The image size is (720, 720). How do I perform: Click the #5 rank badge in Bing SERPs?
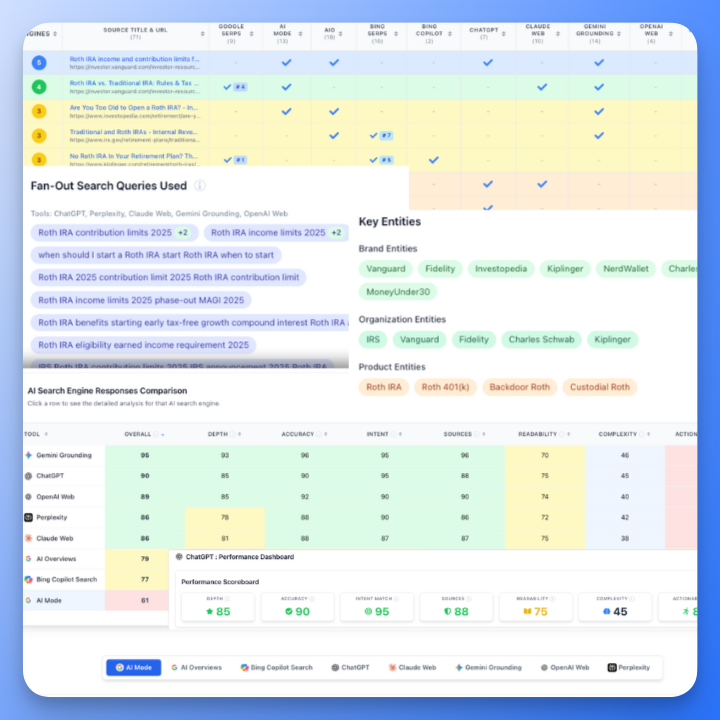click(x=387, y=160)
